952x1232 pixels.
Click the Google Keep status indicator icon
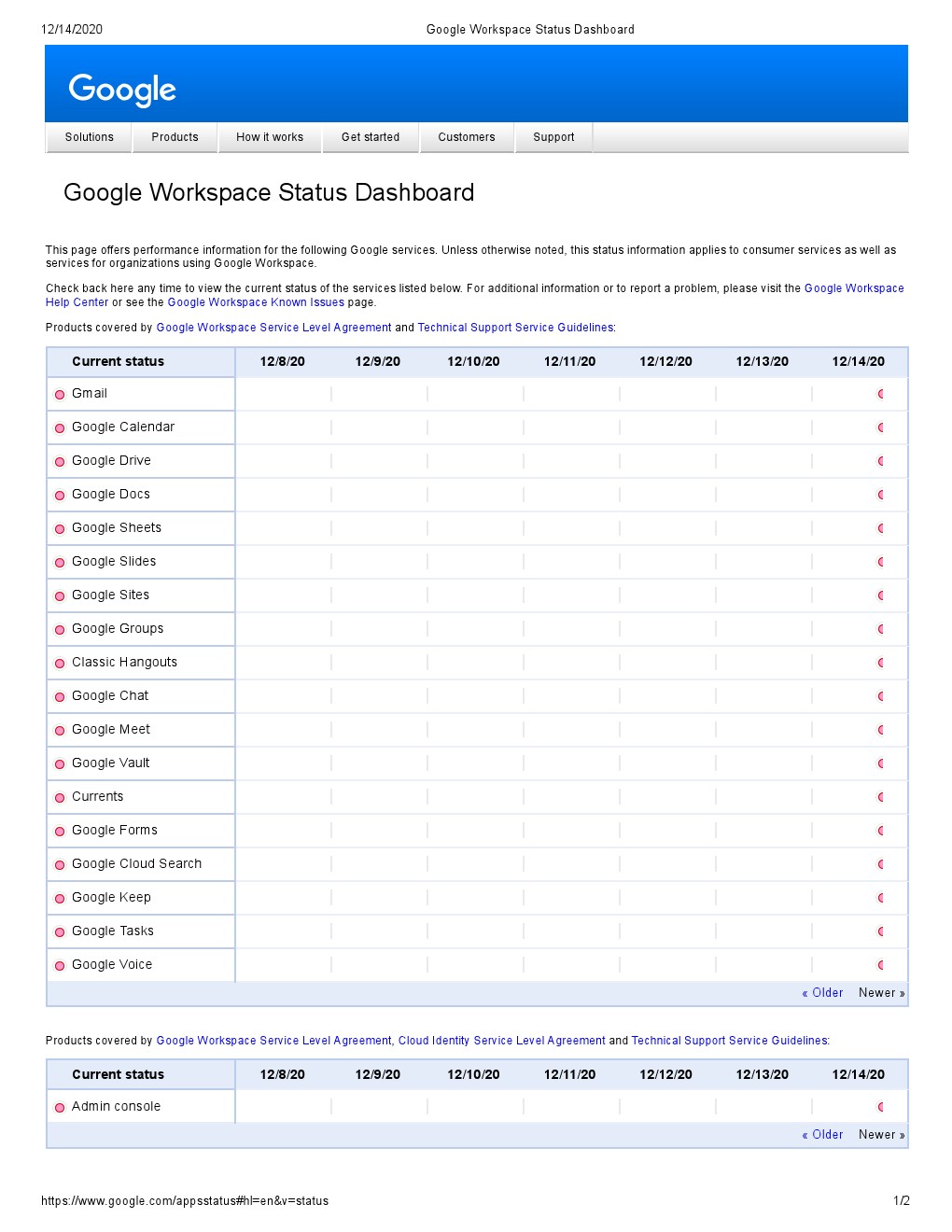(x=60, y=899)
